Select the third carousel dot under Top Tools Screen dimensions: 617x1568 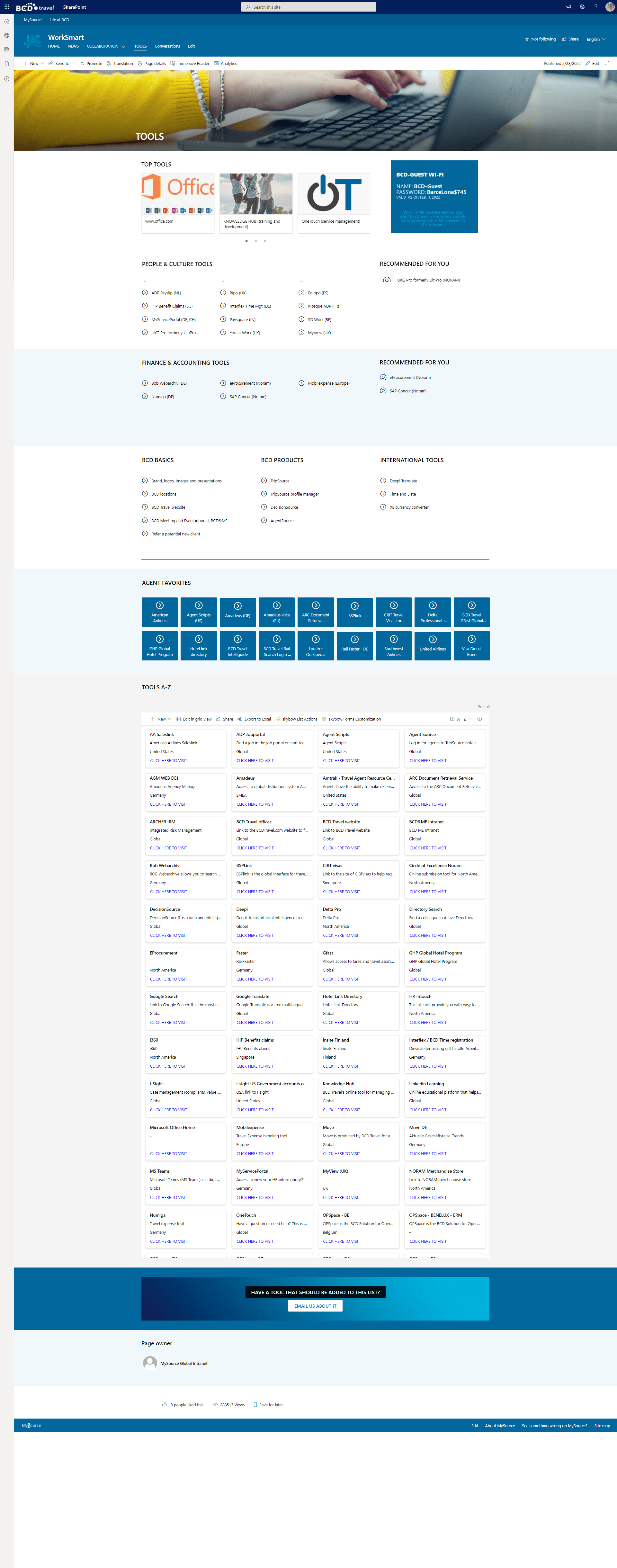click(x=265, y=241)
